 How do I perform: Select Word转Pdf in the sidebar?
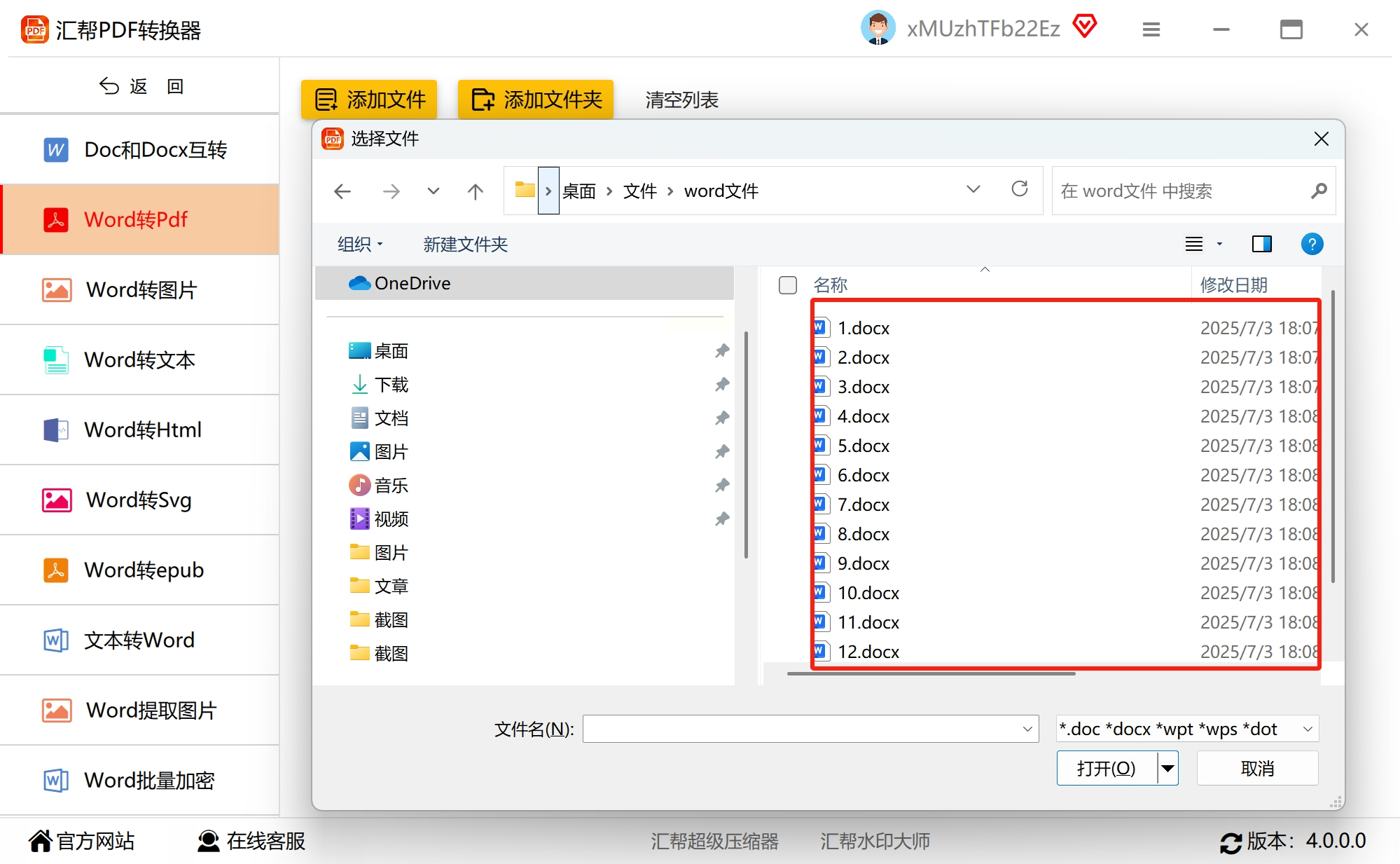pyautogui.click(x=139, y=219)
